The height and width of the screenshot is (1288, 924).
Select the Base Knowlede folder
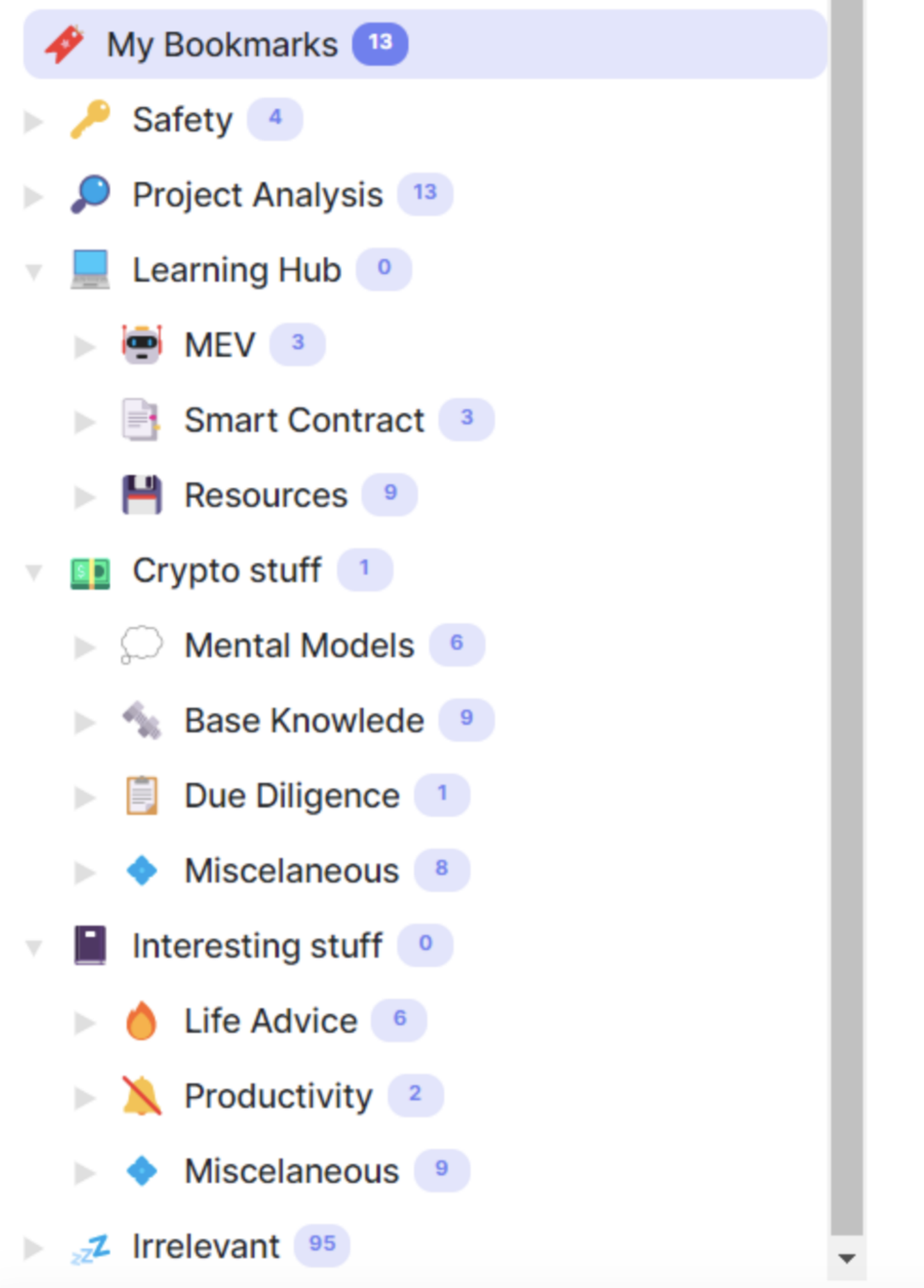[304, 721]
